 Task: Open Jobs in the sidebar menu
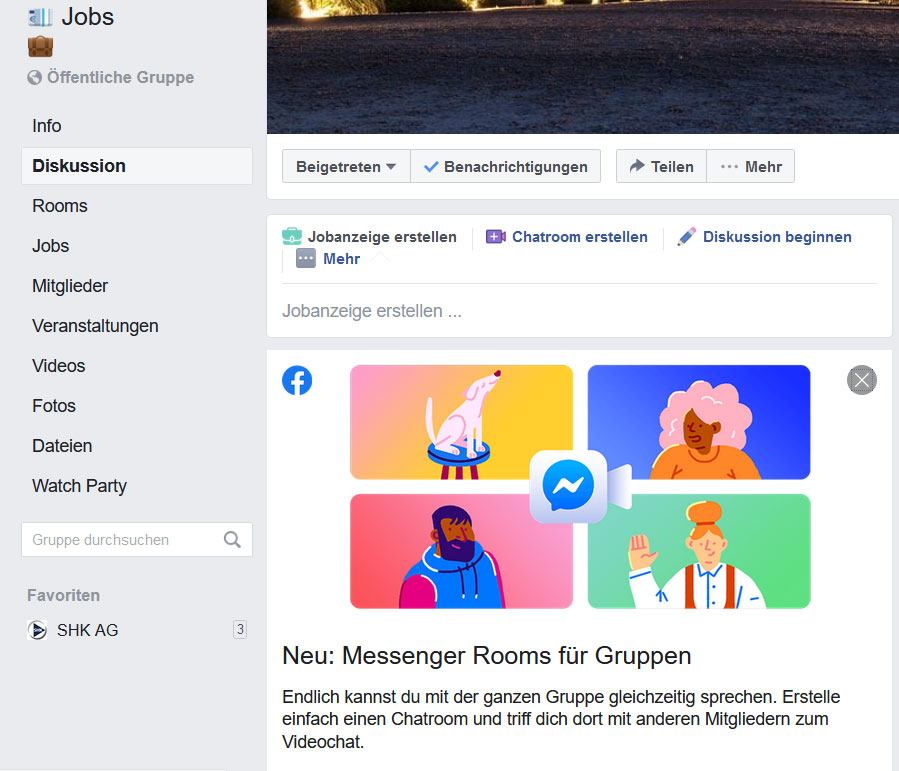coord(50,246)
